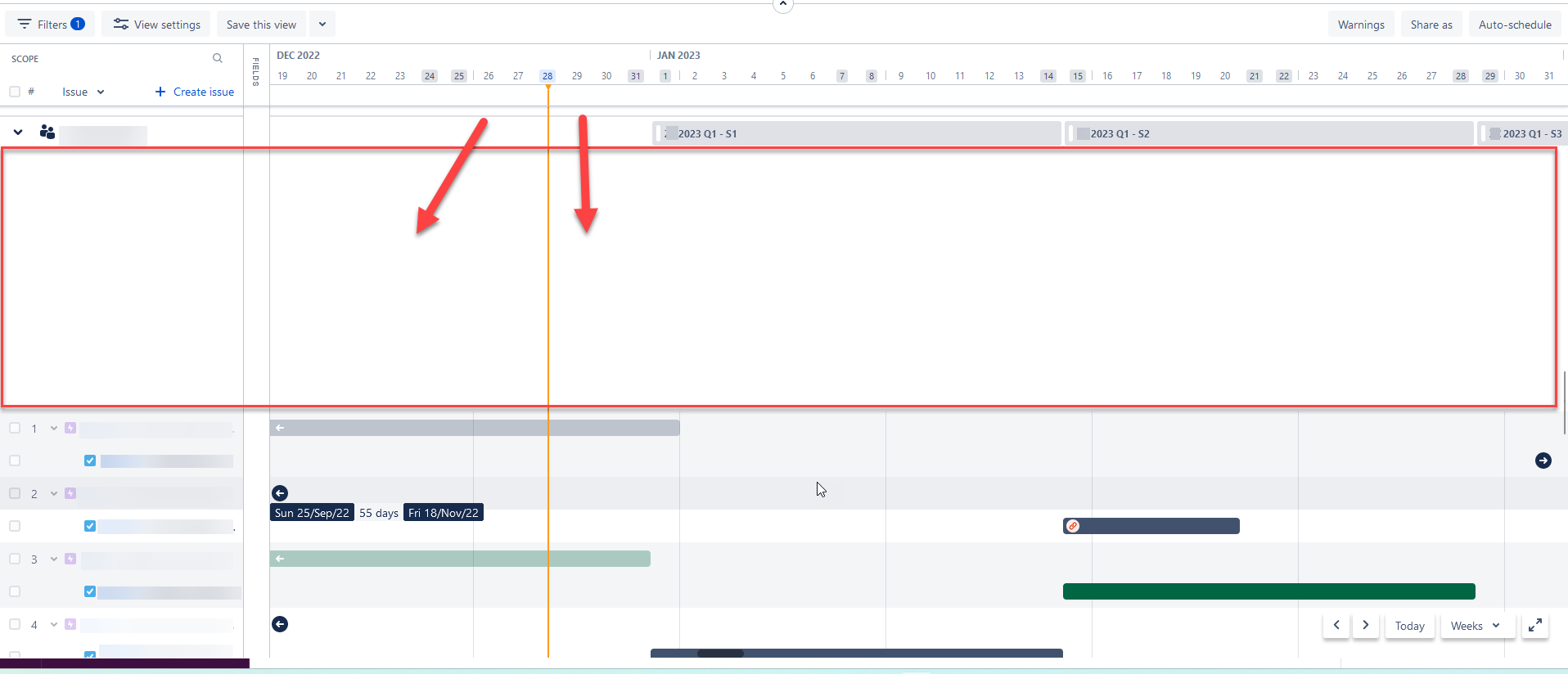This screenshot has height=674, width=1568.
Task: Click epic icon of issue row 2
Action: coord(70,493)
